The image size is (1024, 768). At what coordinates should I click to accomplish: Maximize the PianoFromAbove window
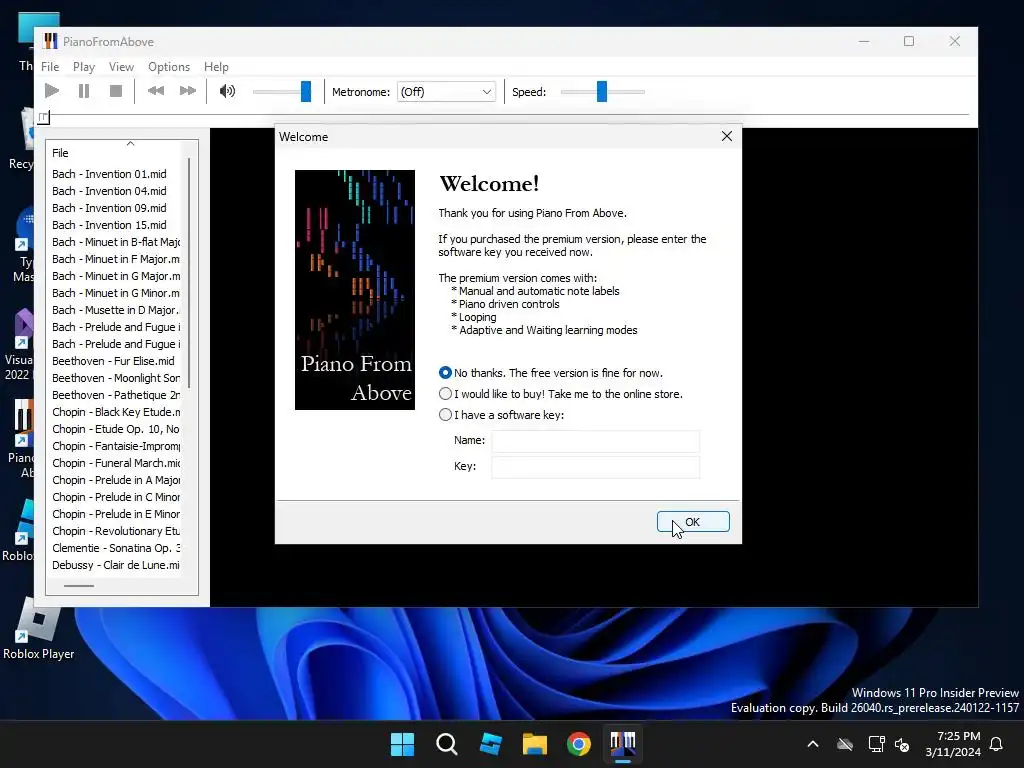pyautogui.click(x=908, y=41)
